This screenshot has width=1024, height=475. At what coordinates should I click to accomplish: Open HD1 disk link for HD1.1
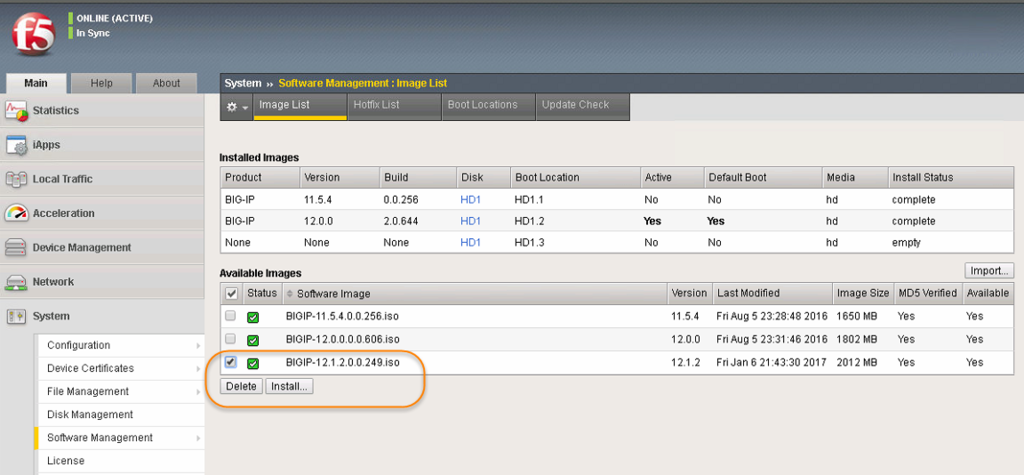(x=470, y=200)
